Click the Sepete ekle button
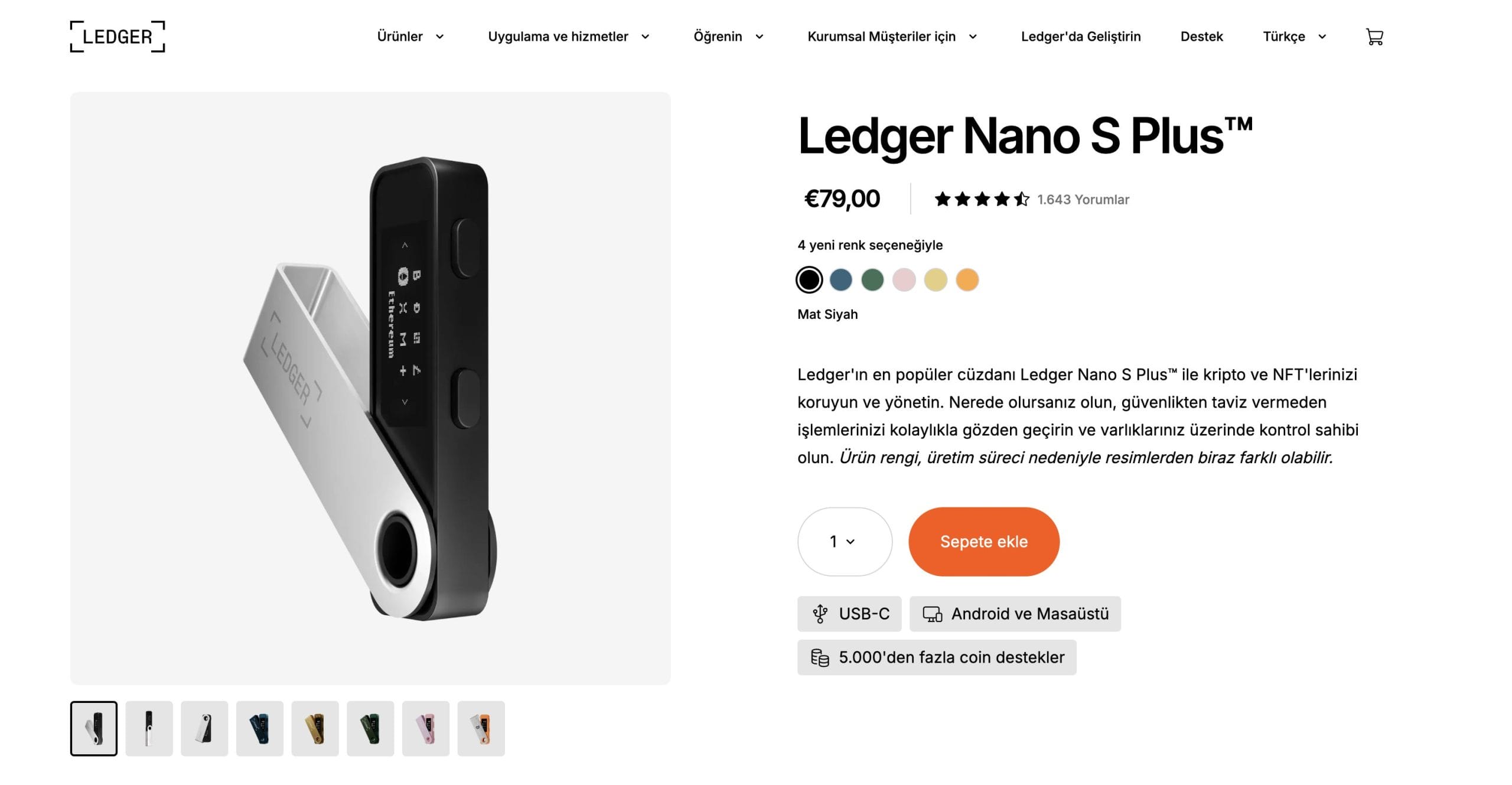The image size is (1512, 785). coord(983,541)
